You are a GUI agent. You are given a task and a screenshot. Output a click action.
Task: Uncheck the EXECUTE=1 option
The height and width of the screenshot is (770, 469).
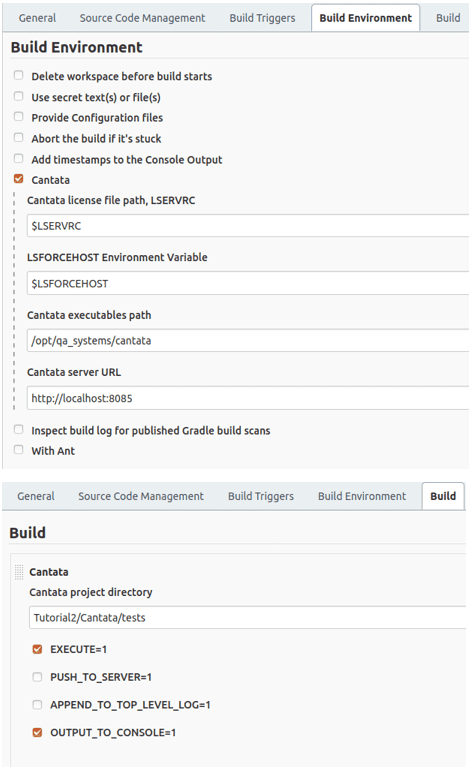pyautogui.click(x=37, y=649)
